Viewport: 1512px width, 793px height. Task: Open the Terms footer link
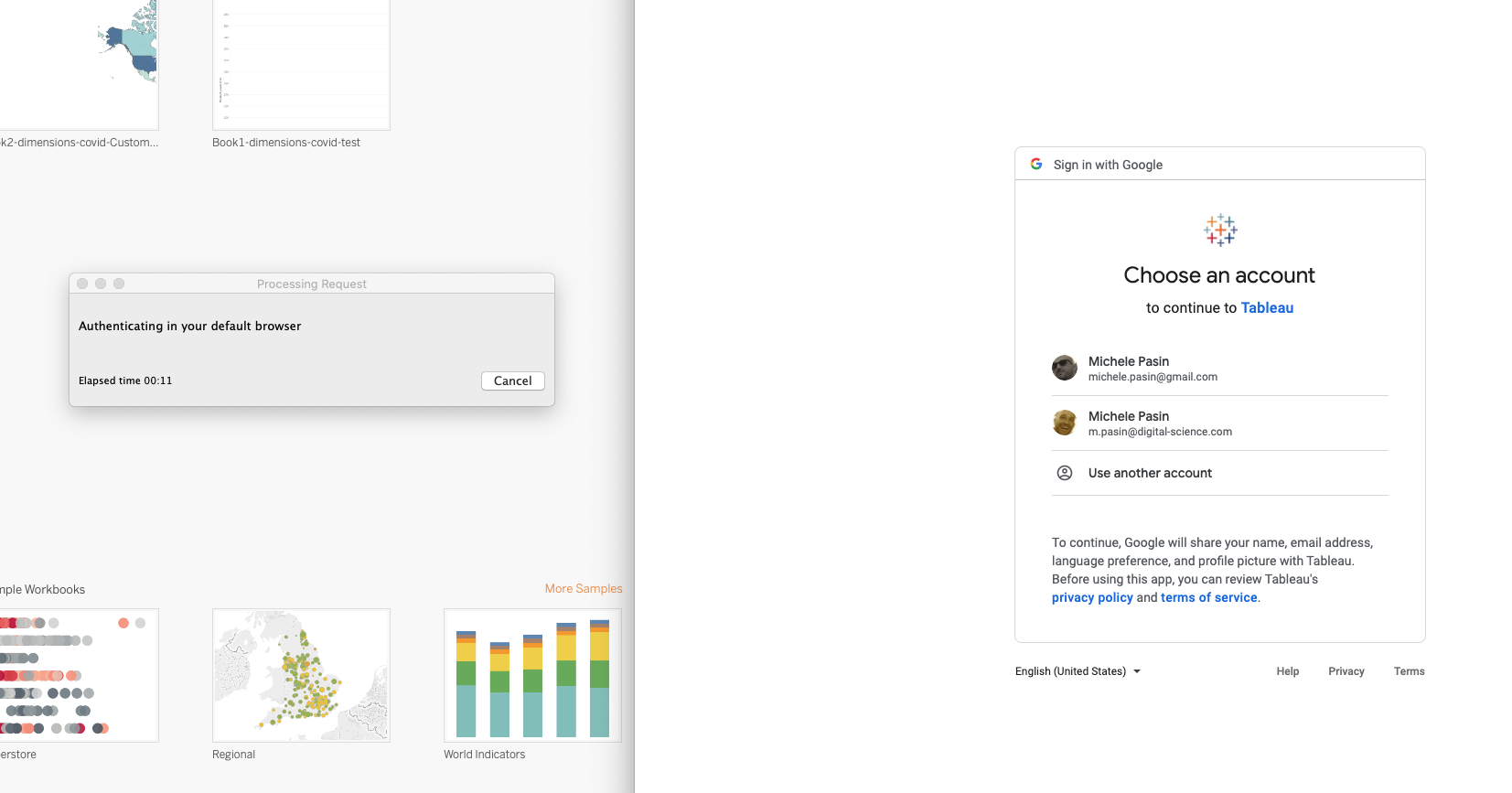point(1410,671)
